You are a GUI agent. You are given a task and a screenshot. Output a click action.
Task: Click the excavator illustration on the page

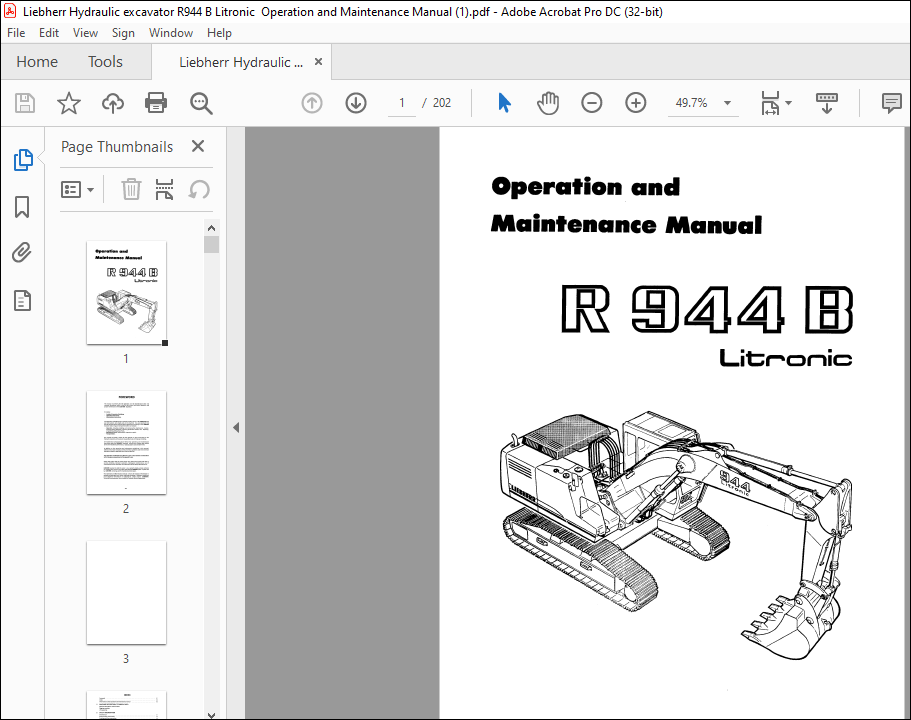676,535
